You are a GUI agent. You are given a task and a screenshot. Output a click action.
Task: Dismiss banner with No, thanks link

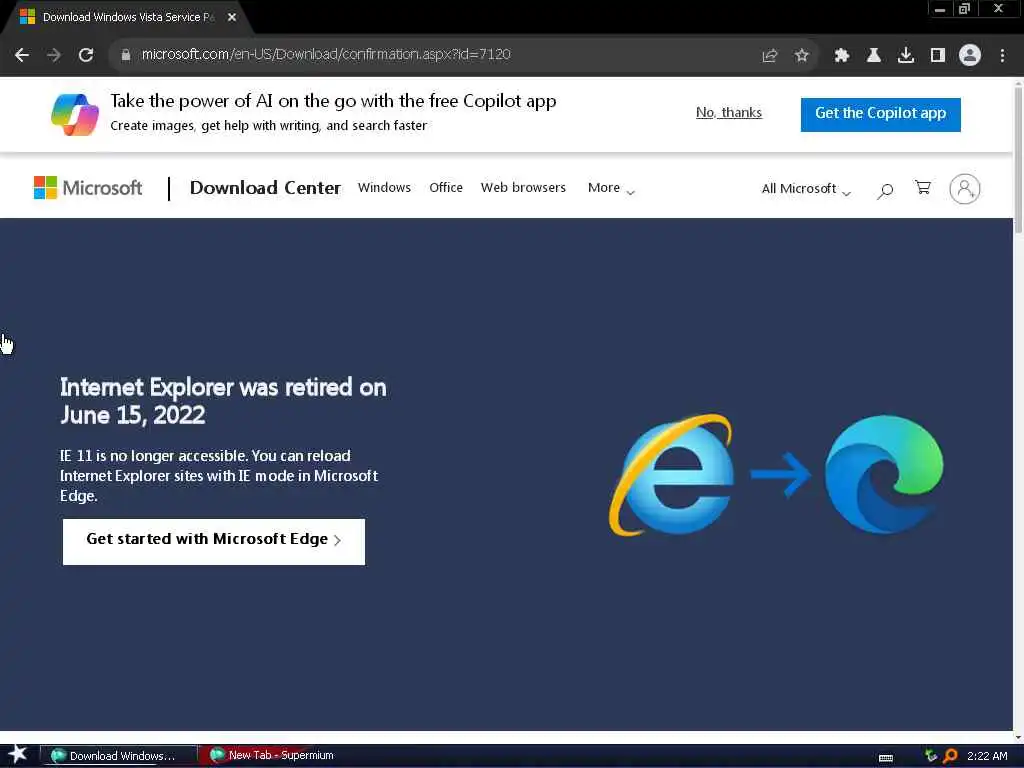729,112
